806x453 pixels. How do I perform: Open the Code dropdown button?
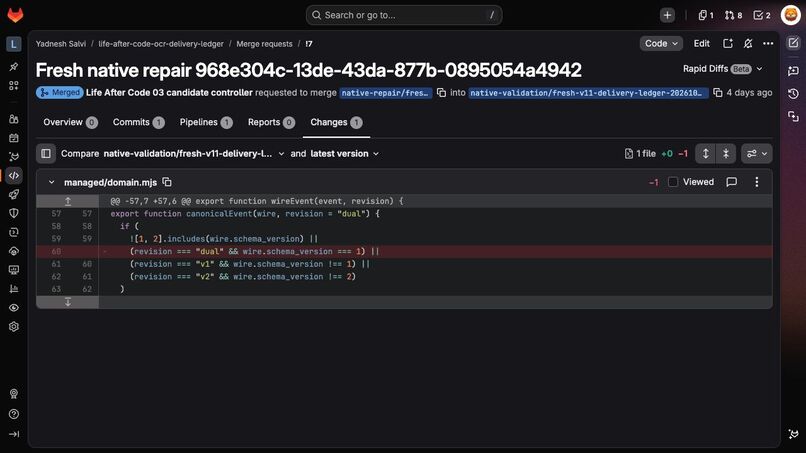tap(661, 44)
